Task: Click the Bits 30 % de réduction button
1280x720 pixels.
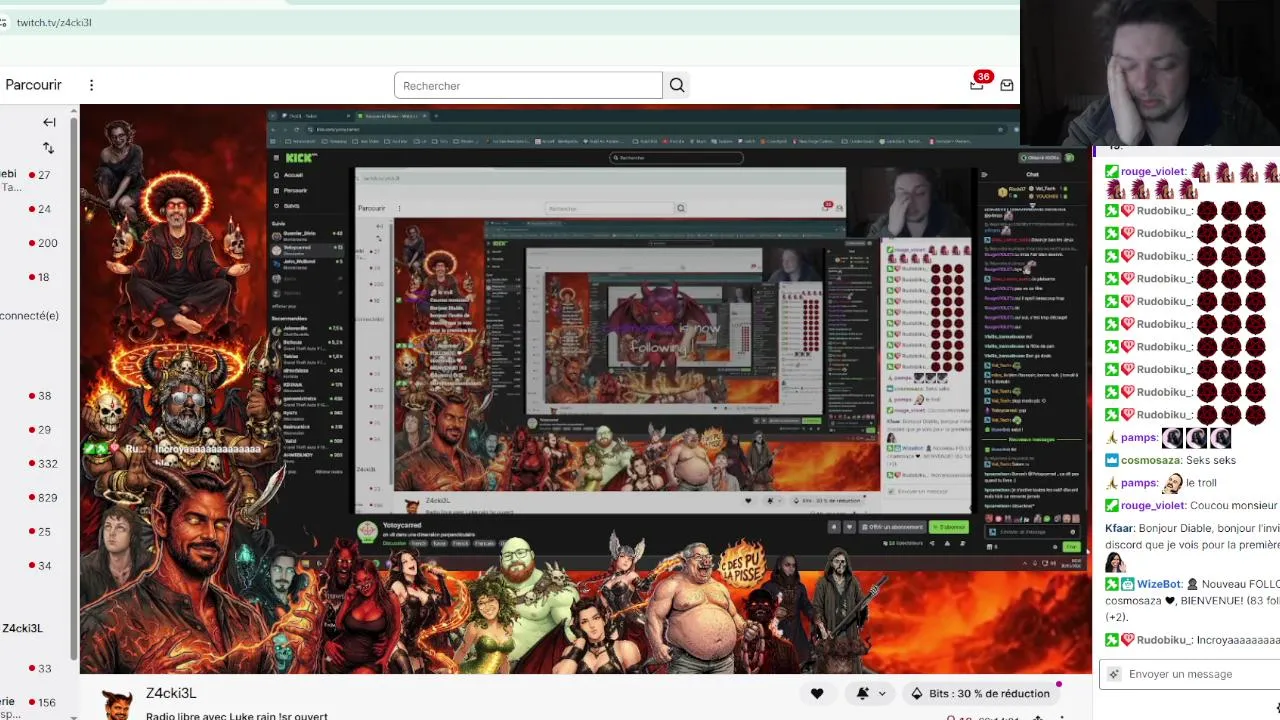Action: (980, 693)
